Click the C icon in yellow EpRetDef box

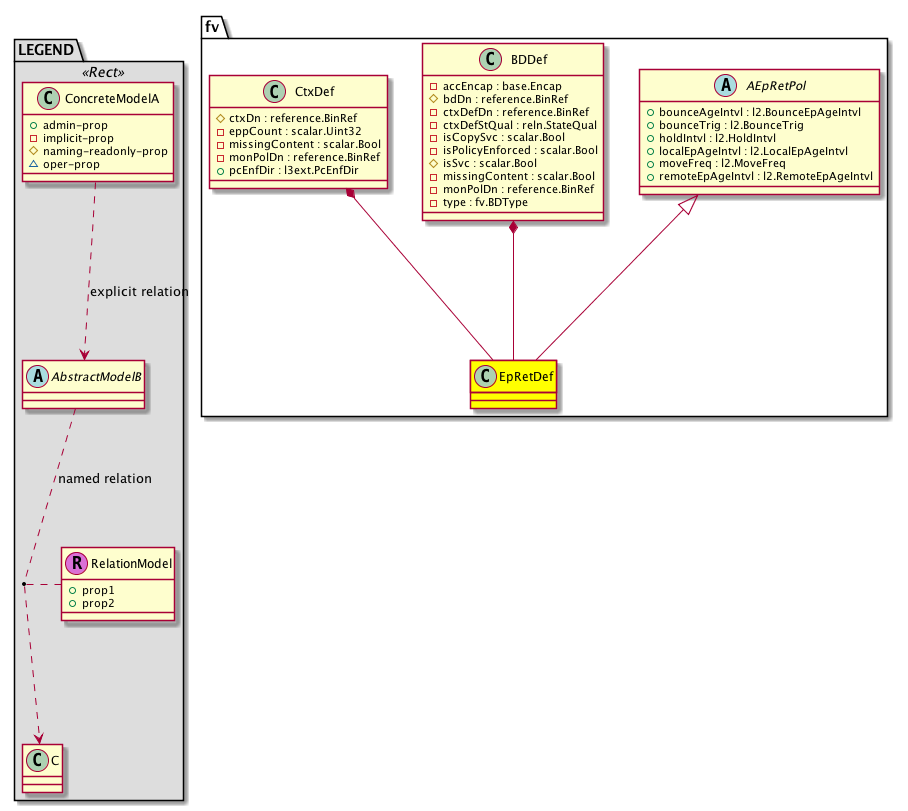click(x=487, y=377)
